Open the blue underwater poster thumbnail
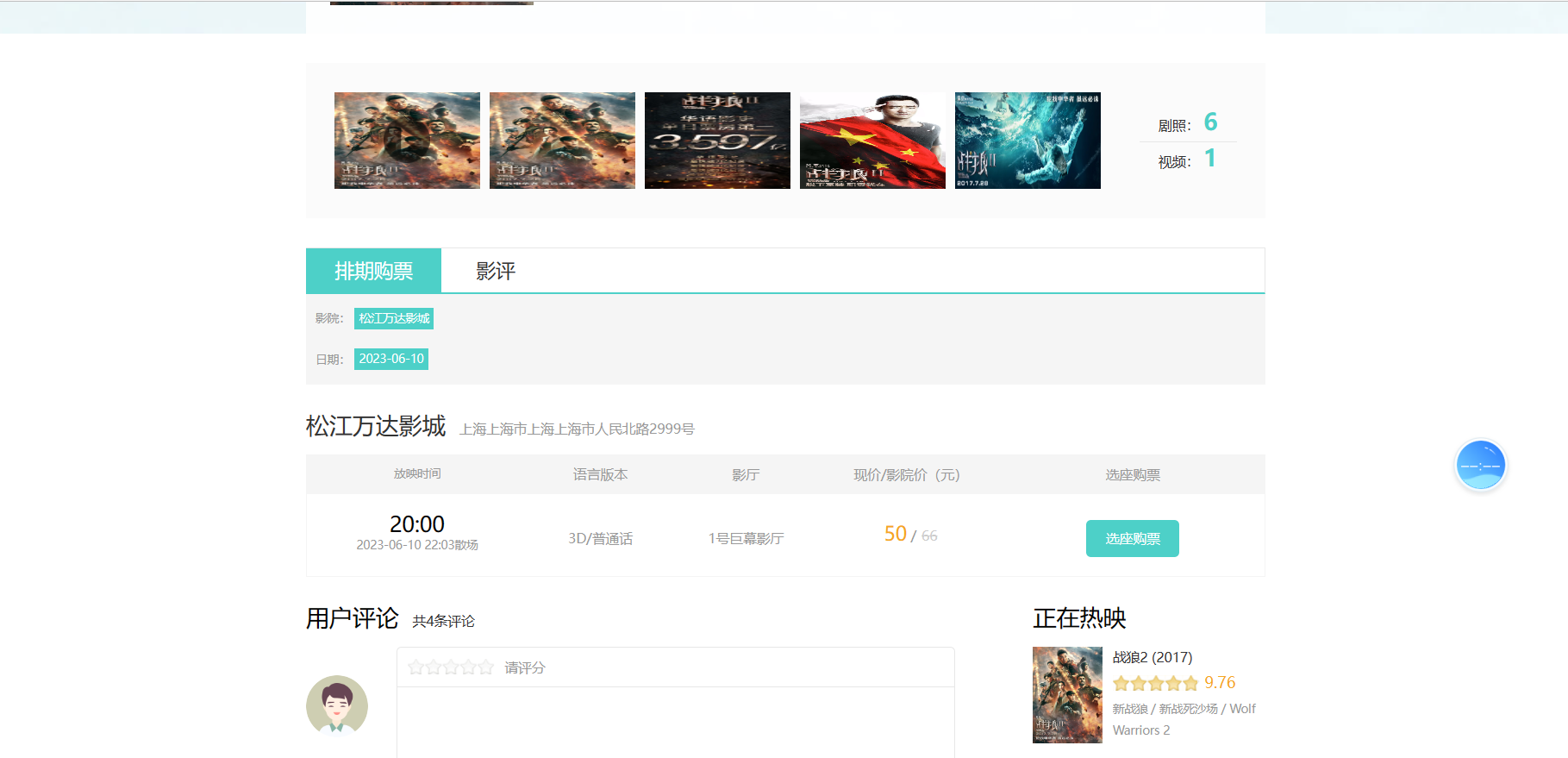1568x758 pixels. click(1028, 141)
